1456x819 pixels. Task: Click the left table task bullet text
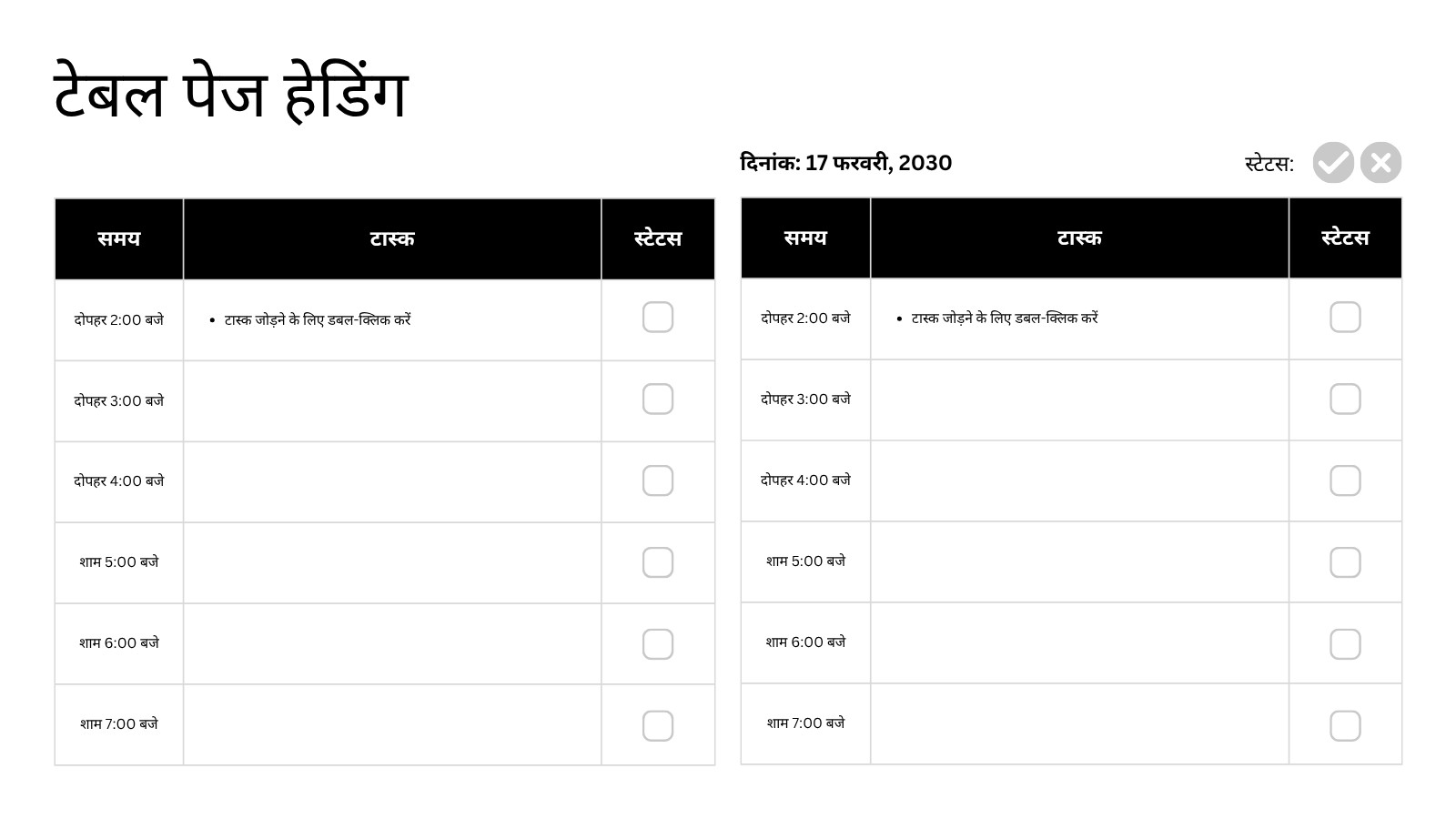pyautogui.click(x=318, y=320)
